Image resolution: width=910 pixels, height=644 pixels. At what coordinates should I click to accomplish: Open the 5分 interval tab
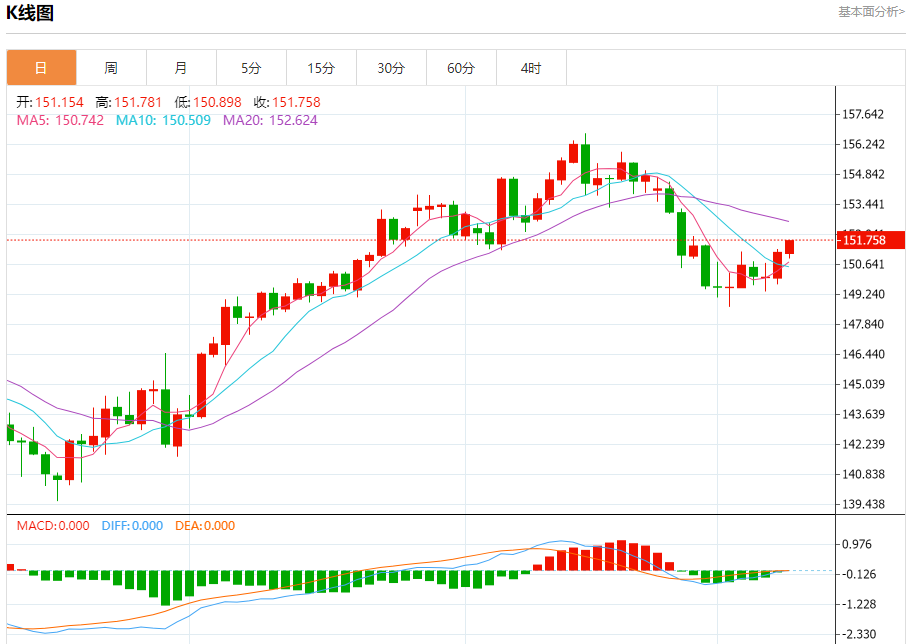pos(251,68)
